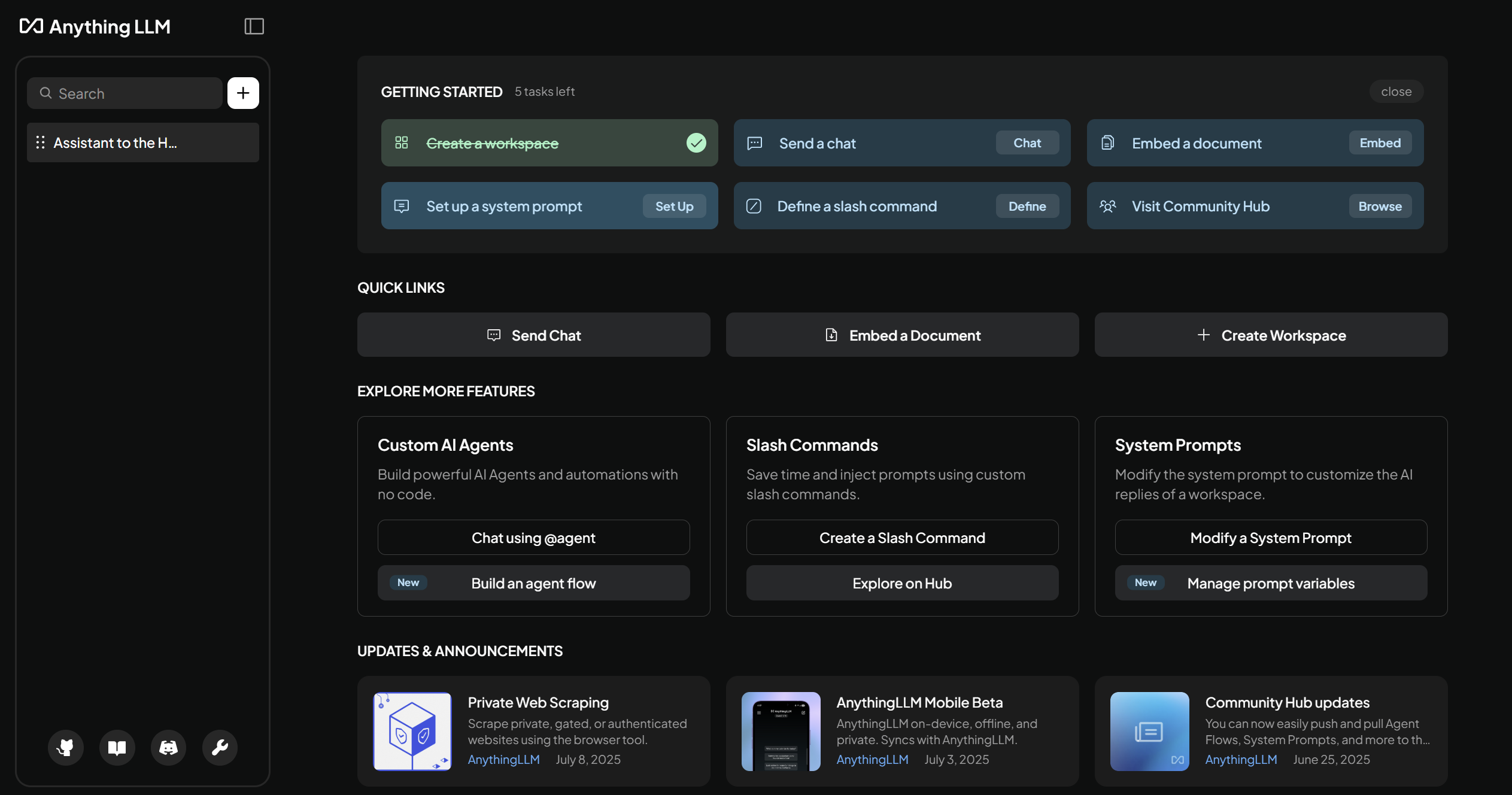Type in the workspace search field
1512x795 pixels.
click(126, 93)
